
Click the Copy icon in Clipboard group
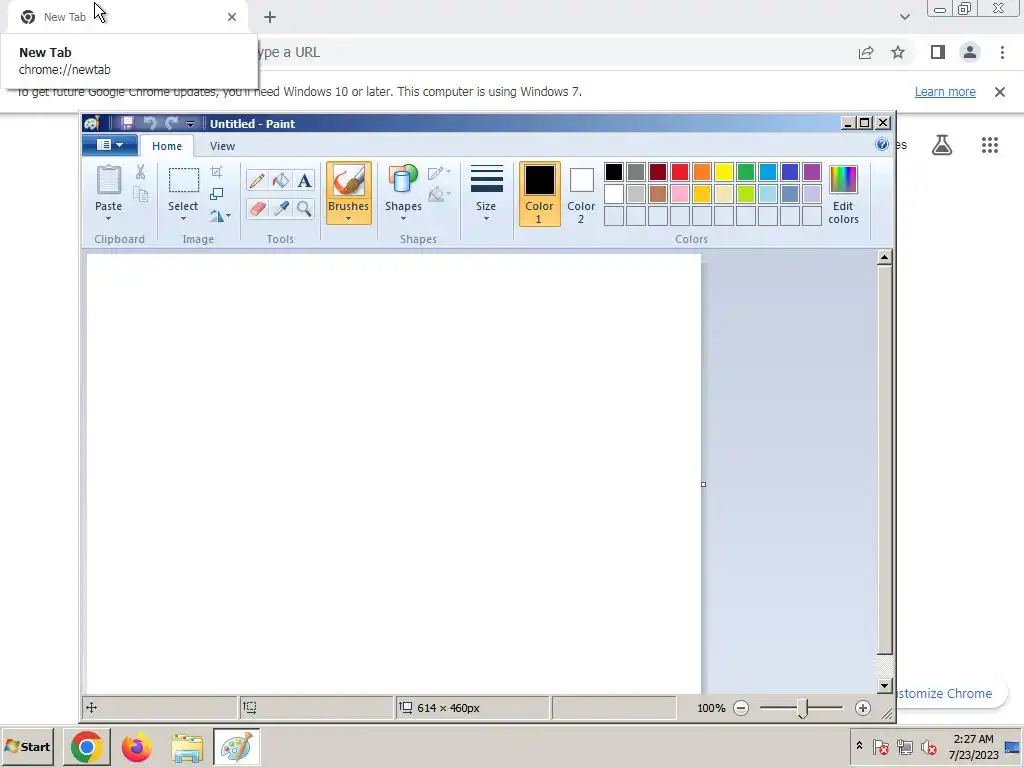pos(140,194)
